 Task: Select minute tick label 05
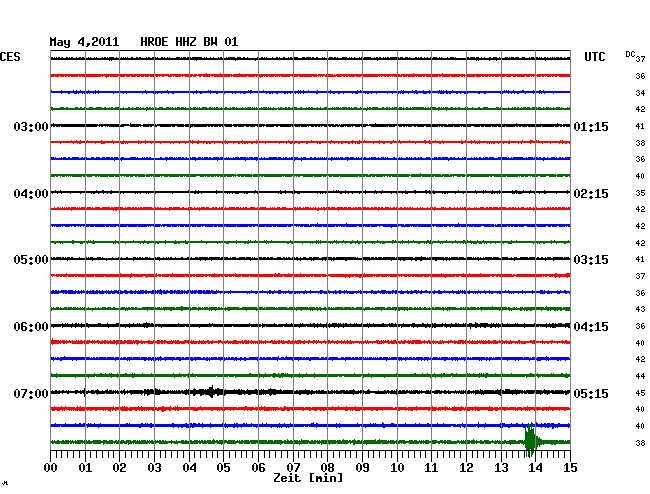pyautogui.click(x=223, y=468)
